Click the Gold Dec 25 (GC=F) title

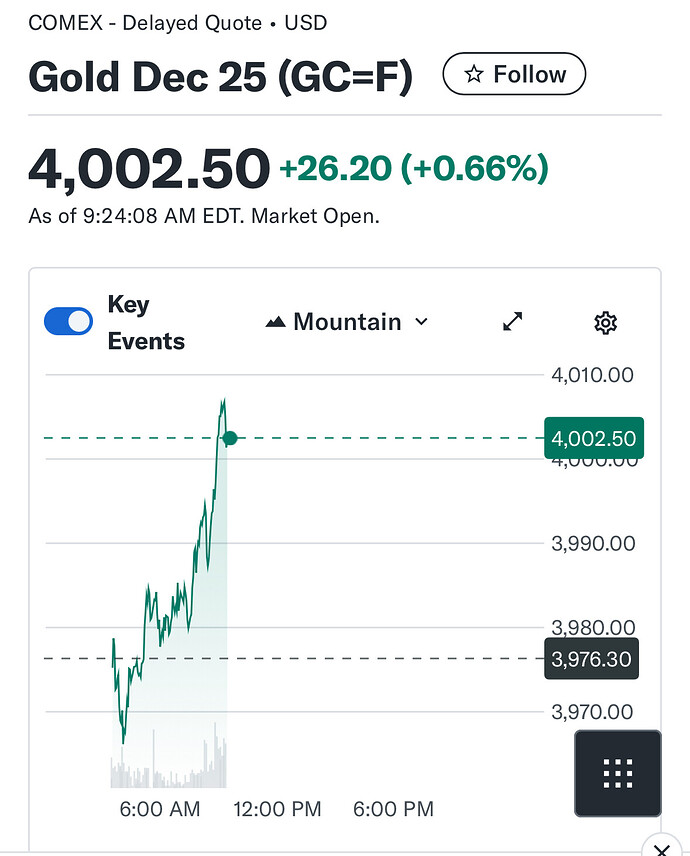click(x=220, y=77)
